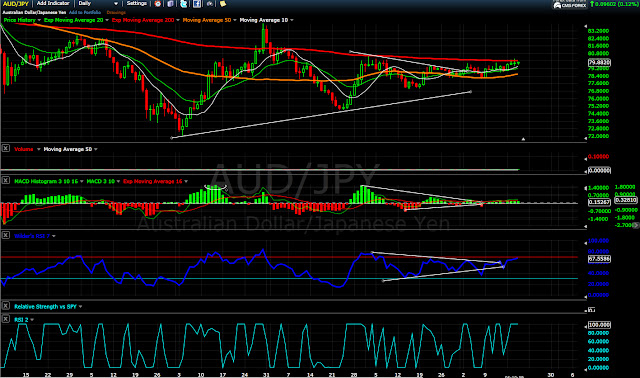Expand the Price History dropdown arrow
Viewport: 640px width, 378px height.
(x=39, y=20)
